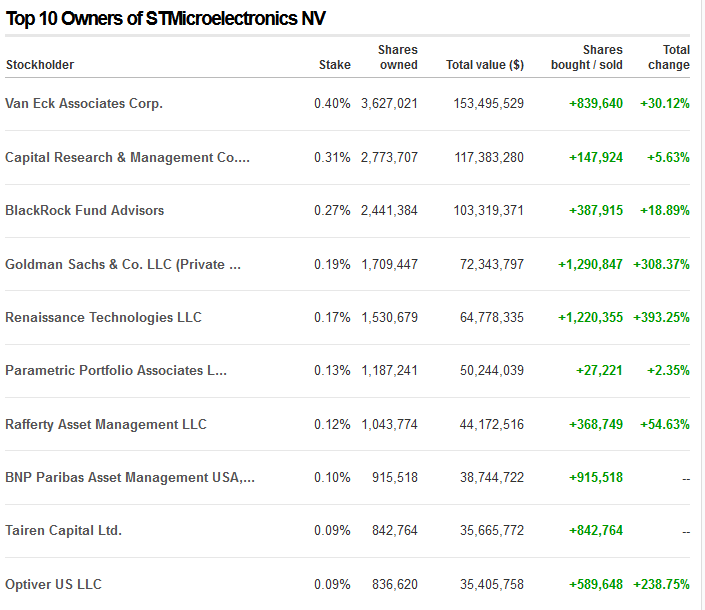Select shares bought value +387,915

pos(596,210)
